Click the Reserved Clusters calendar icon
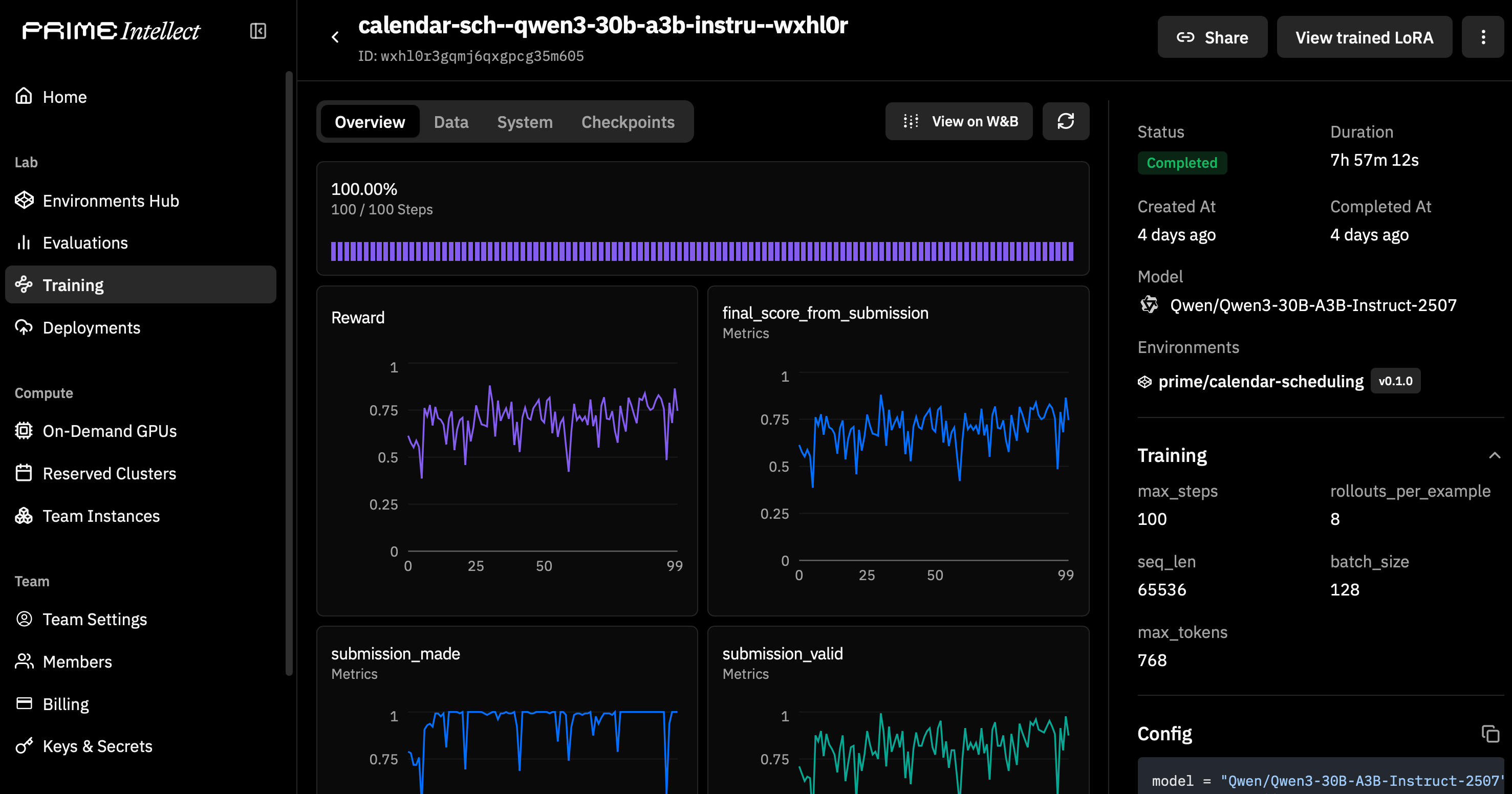 [24, 473]
